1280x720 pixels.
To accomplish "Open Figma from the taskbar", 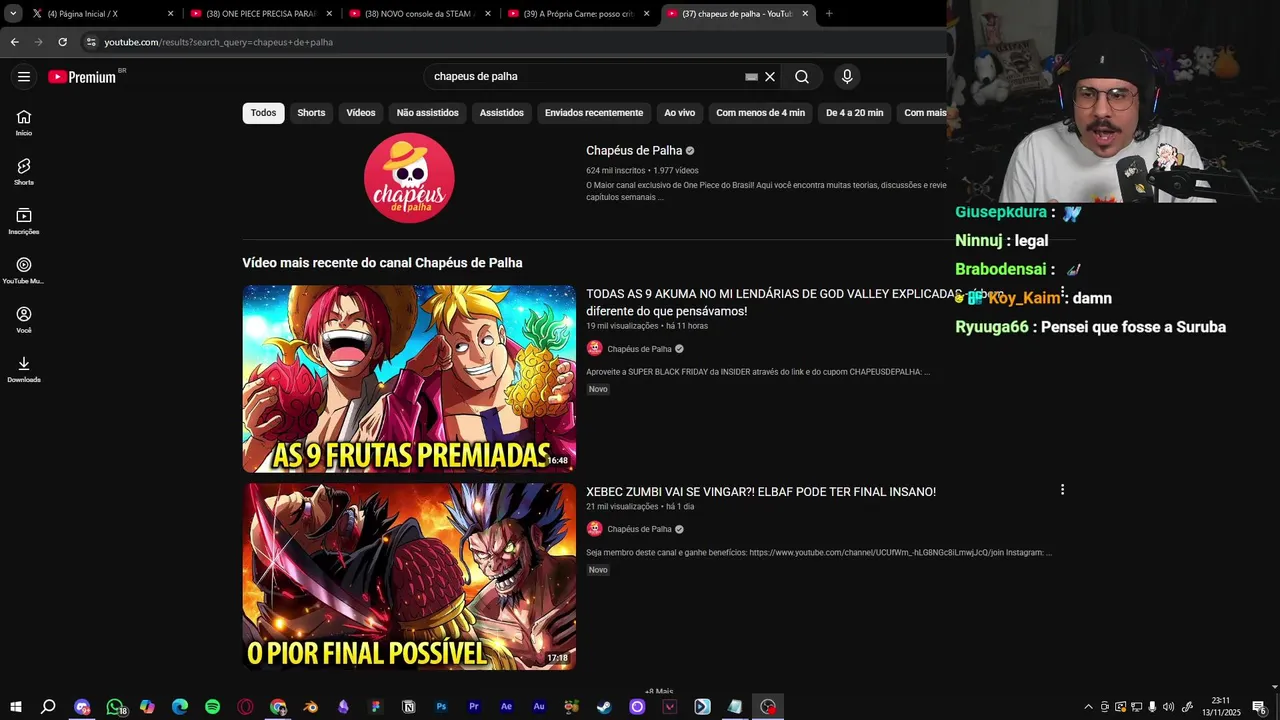I will 376,707.
